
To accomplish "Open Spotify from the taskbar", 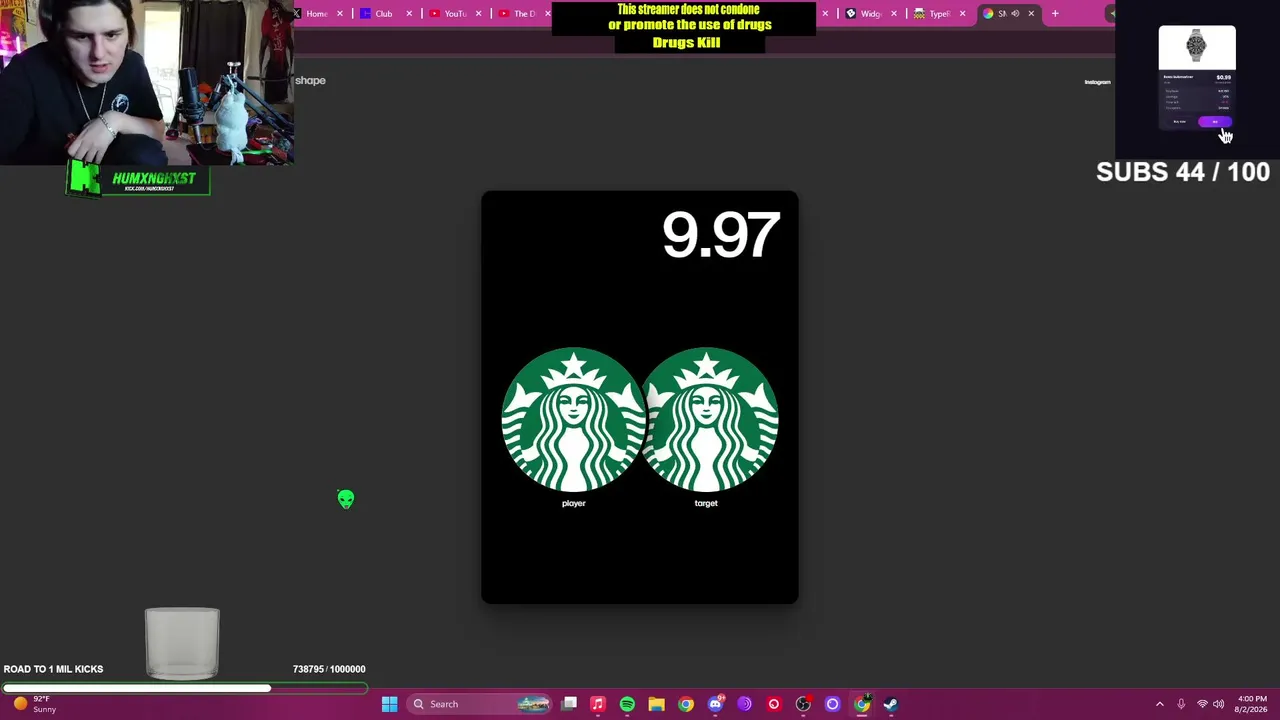I will [x=627, y=704].
